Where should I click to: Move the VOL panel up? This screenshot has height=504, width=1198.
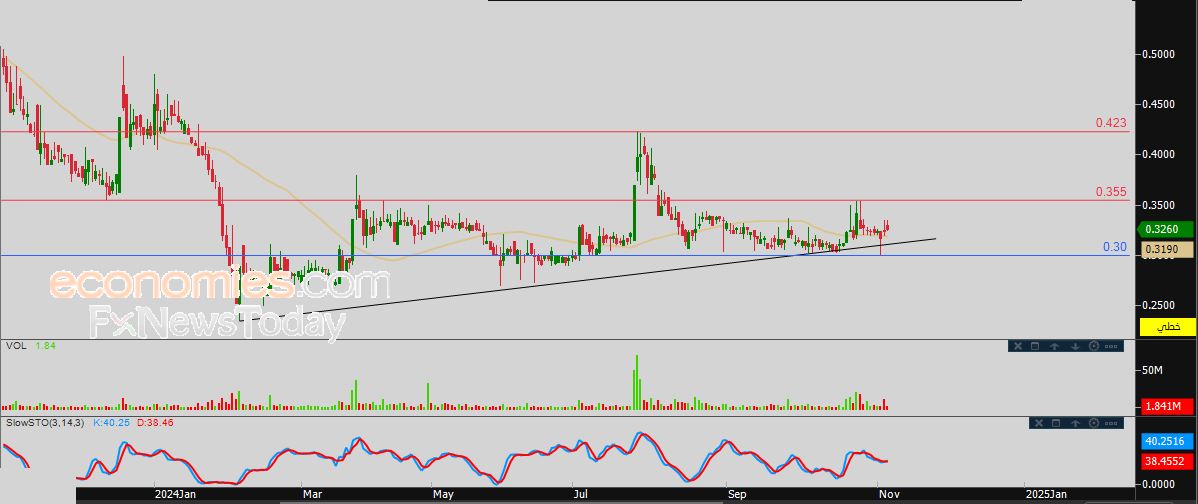[1054, 346]
